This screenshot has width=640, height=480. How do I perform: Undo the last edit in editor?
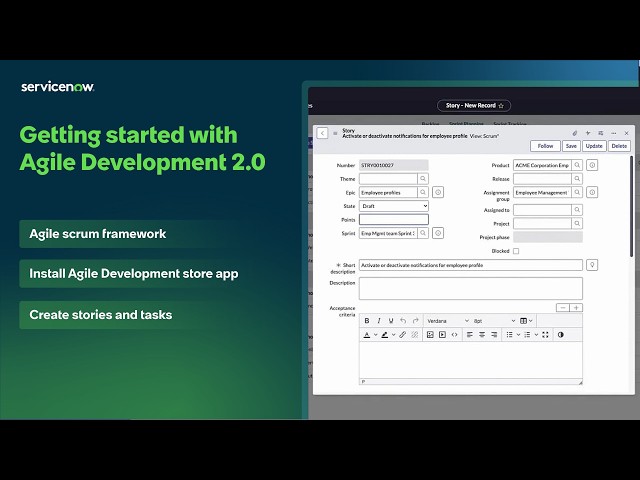point(403,321)
